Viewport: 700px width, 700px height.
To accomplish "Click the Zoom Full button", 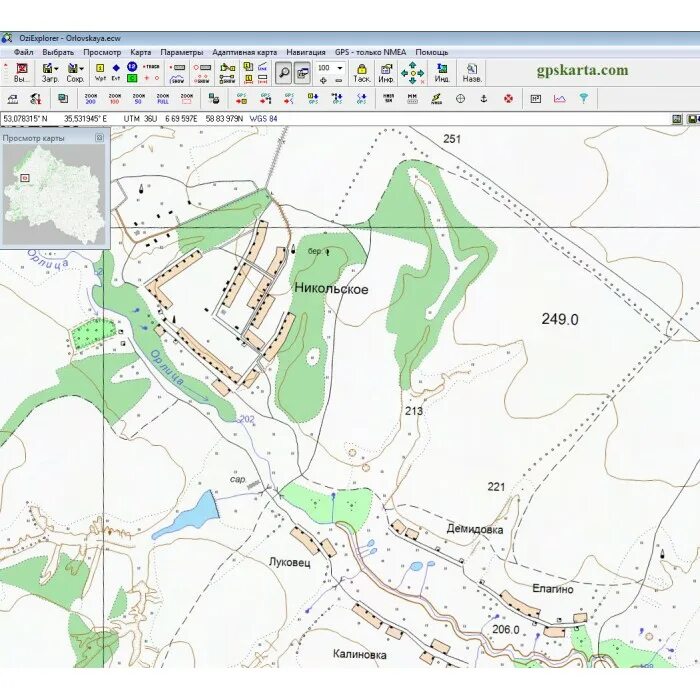I will pos(163,99).
